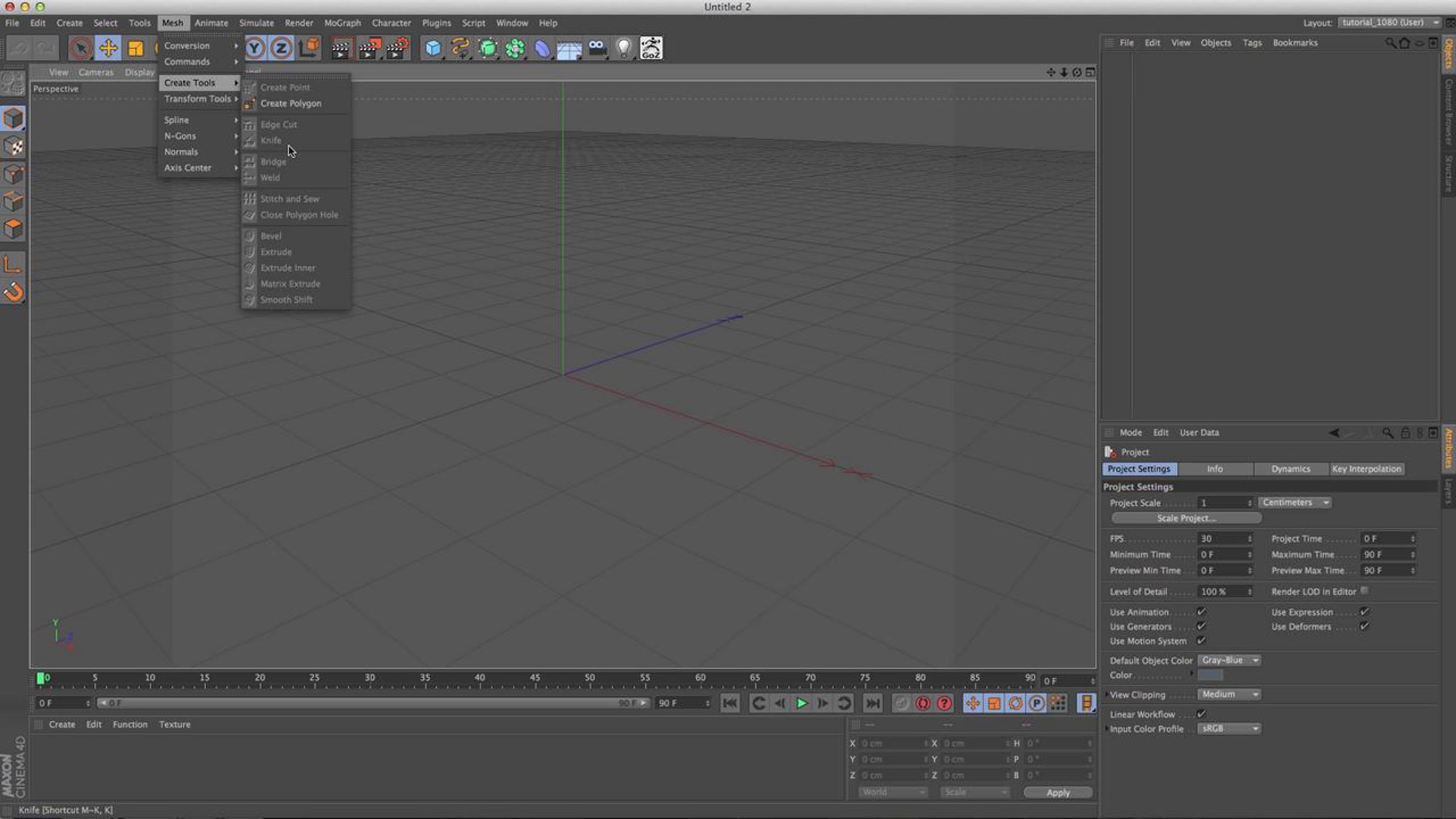1456x819 pixels.
Task: Switch to Texture mode checkered cube
Action: (x=13, y=147)
